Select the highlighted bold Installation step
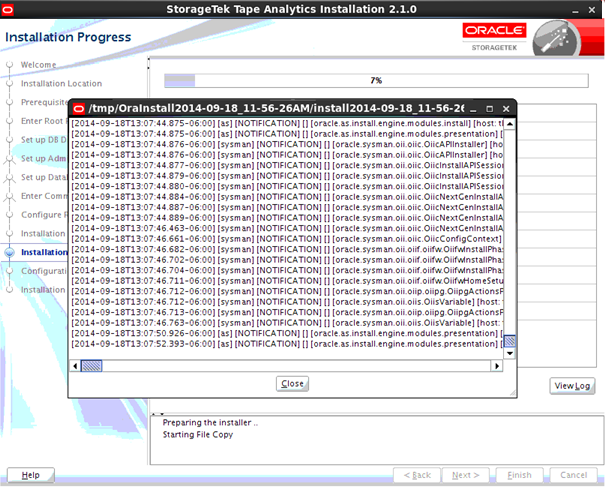Image resolution: width=605 pixels, height=489 pixels. pyautogui.click(x=44, y=252)
